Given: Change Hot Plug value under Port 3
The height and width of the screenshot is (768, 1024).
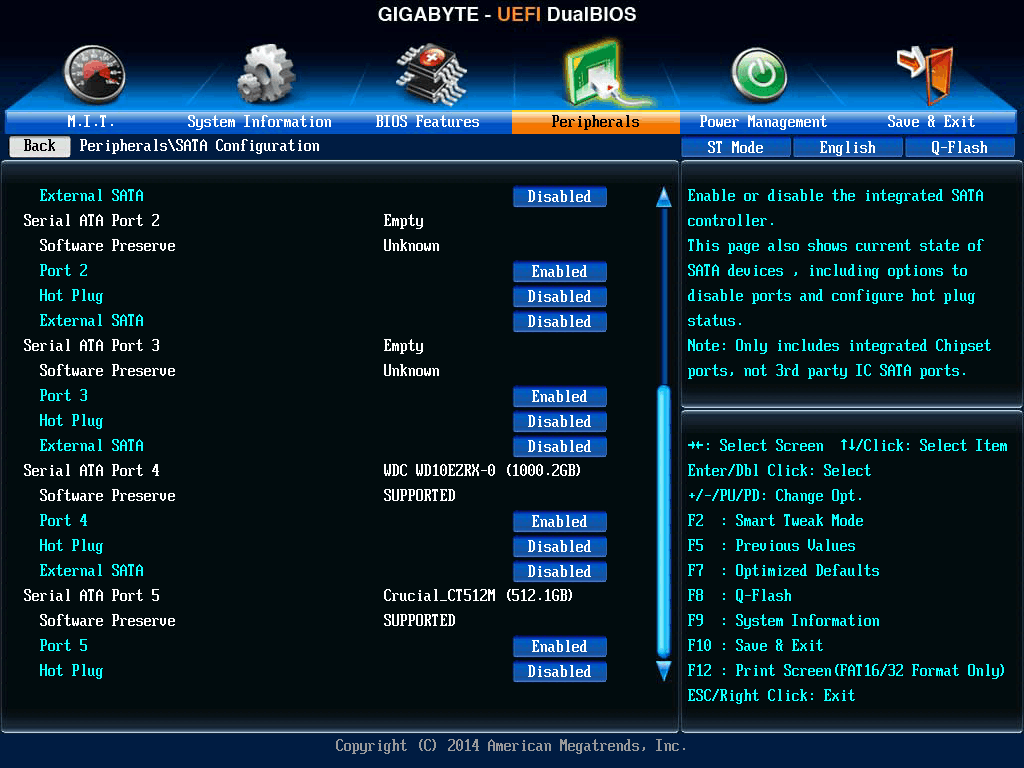Looking at the screenshot, I should click(x=560, y=422).
